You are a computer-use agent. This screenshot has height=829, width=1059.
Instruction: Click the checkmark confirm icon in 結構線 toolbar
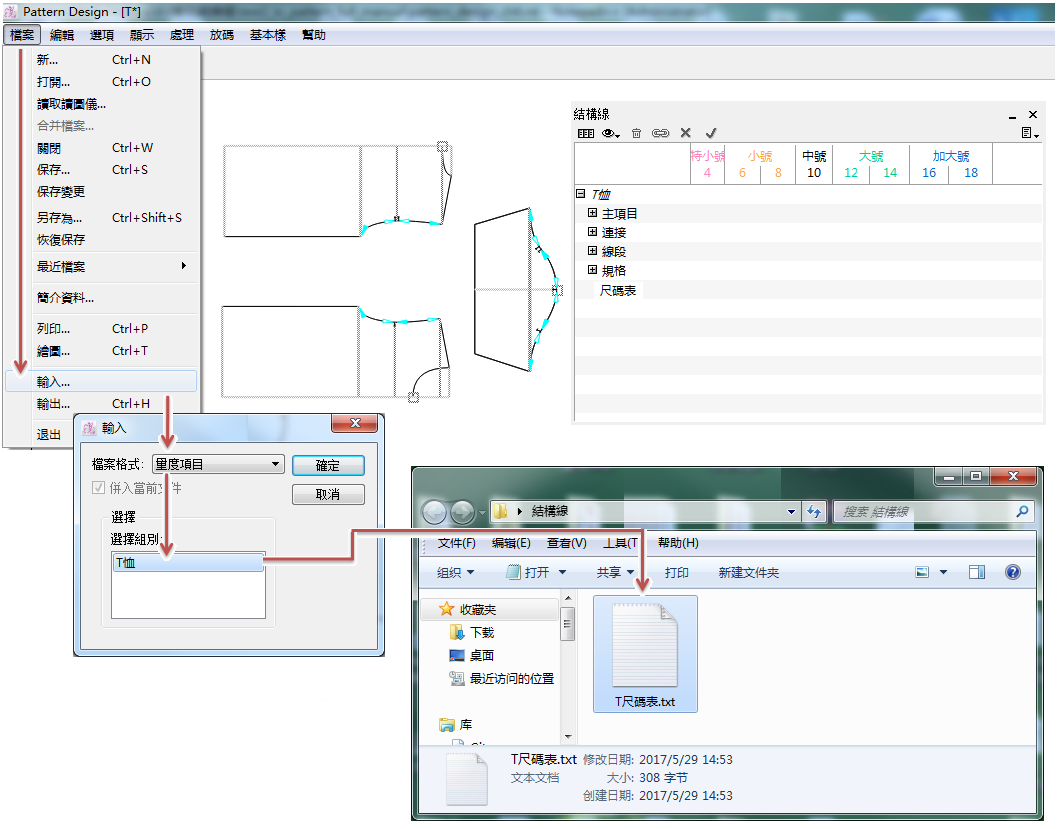coord(711,133)
